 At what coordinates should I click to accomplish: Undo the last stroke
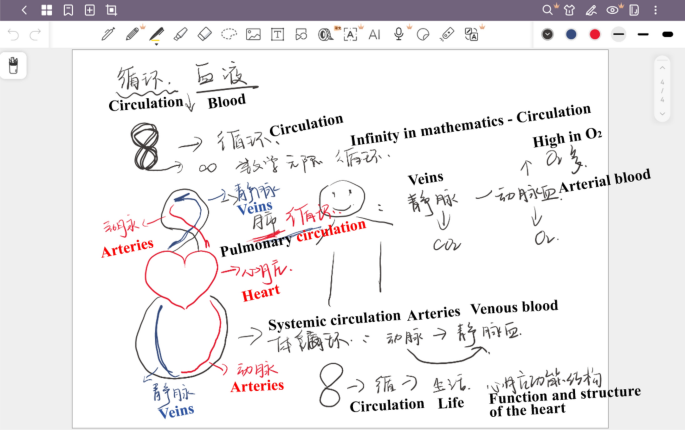click(x=14, y=35)
